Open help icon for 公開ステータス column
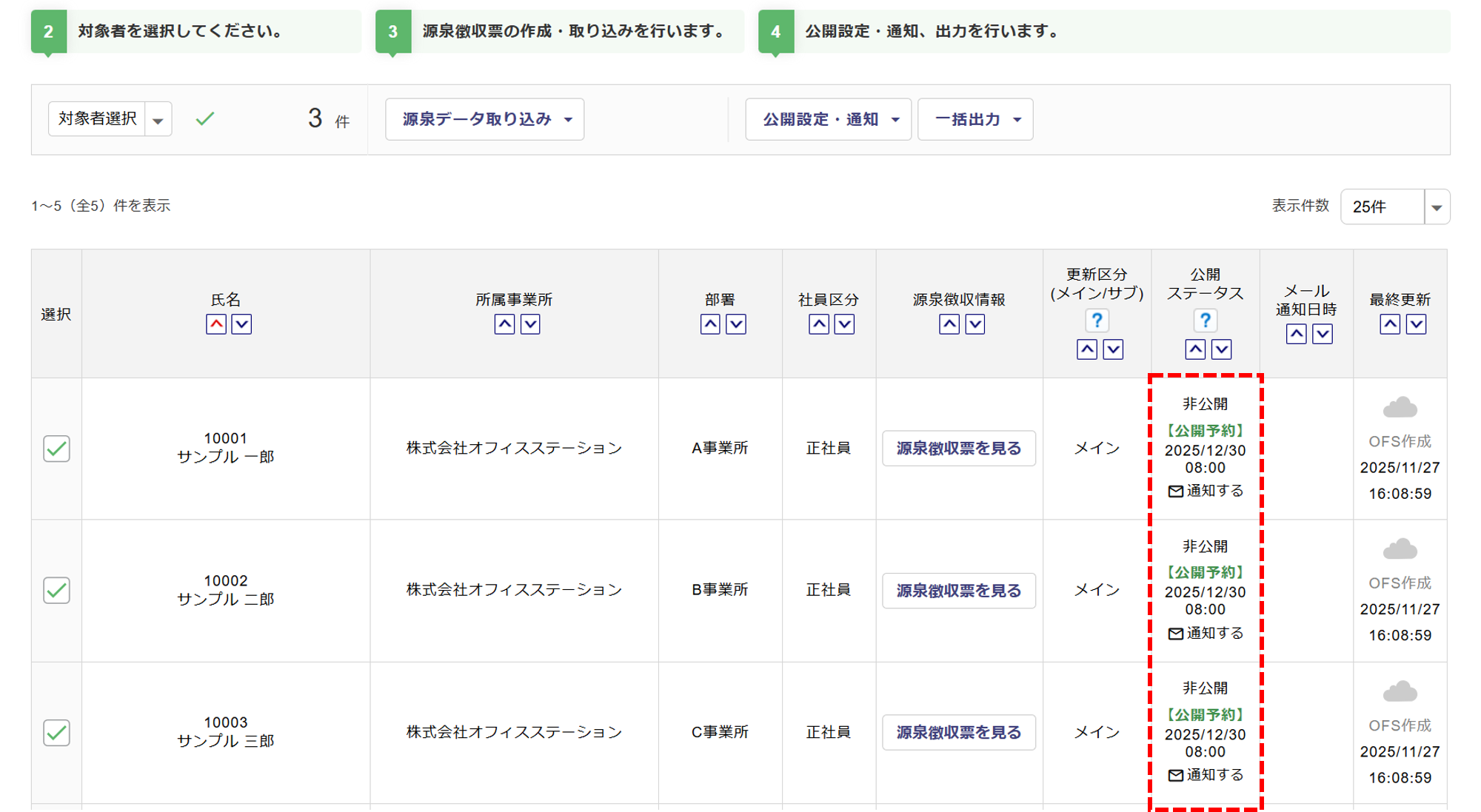1481x812 pixels. (x=1205, y=321)
